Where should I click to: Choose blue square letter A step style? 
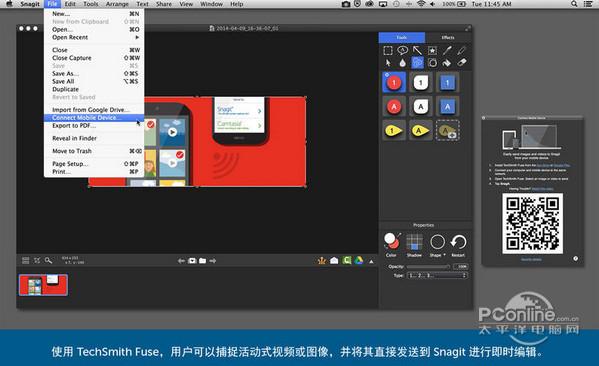click(x=447, y=107)
